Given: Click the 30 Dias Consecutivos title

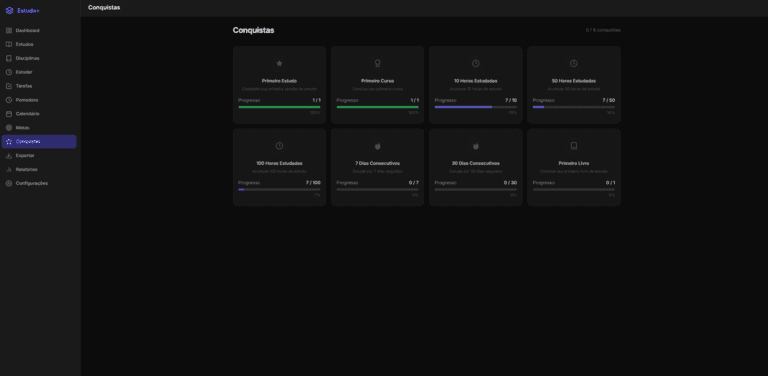Looking at the screenshot, I should (476, 163).
